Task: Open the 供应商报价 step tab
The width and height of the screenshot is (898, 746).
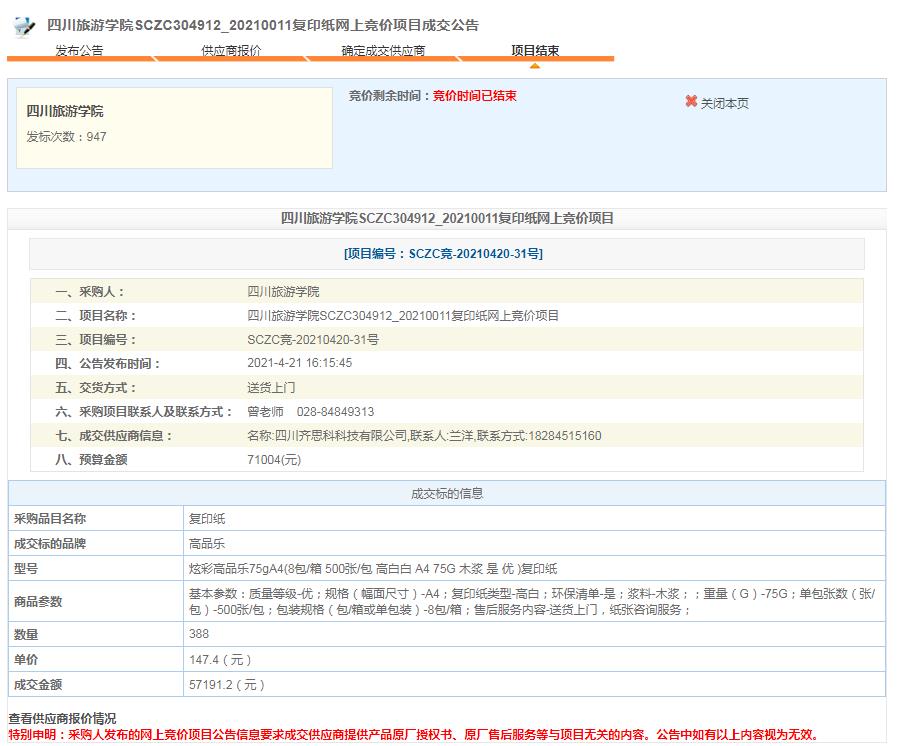Action: point(231,50)
